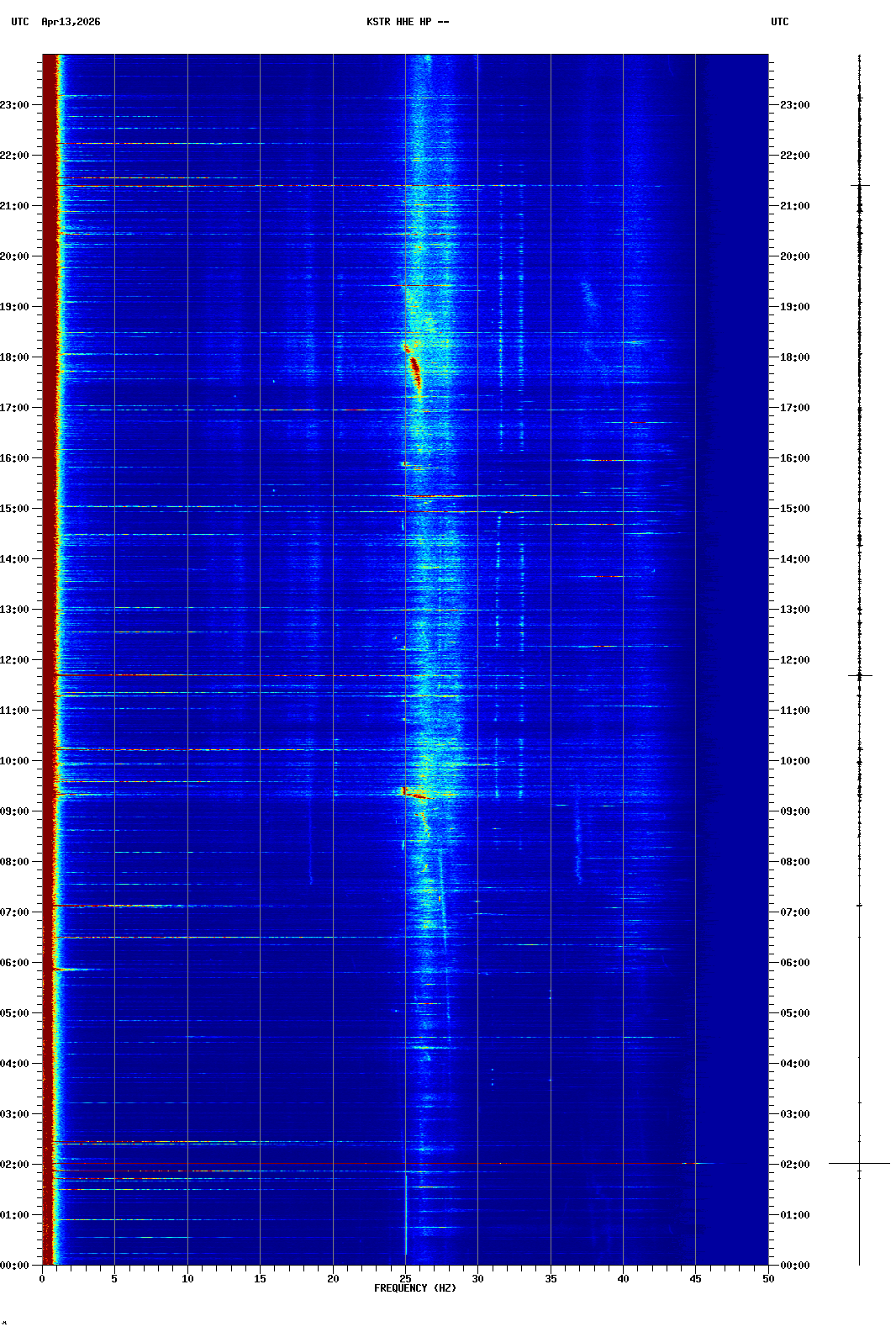Click the Apr13,2026 date label
Image resolution: width=896 pixels, height=1332 pixels.
click(71, 22)
